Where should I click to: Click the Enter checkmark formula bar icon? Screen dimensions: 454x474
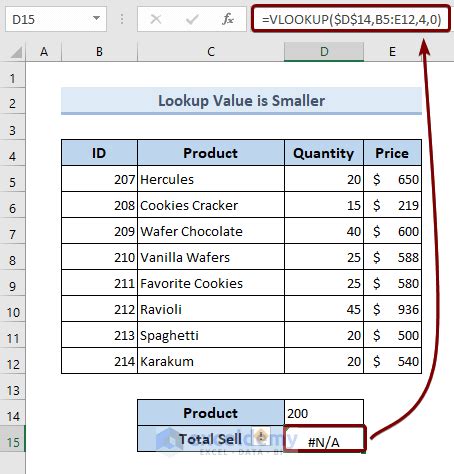[192, 19]
